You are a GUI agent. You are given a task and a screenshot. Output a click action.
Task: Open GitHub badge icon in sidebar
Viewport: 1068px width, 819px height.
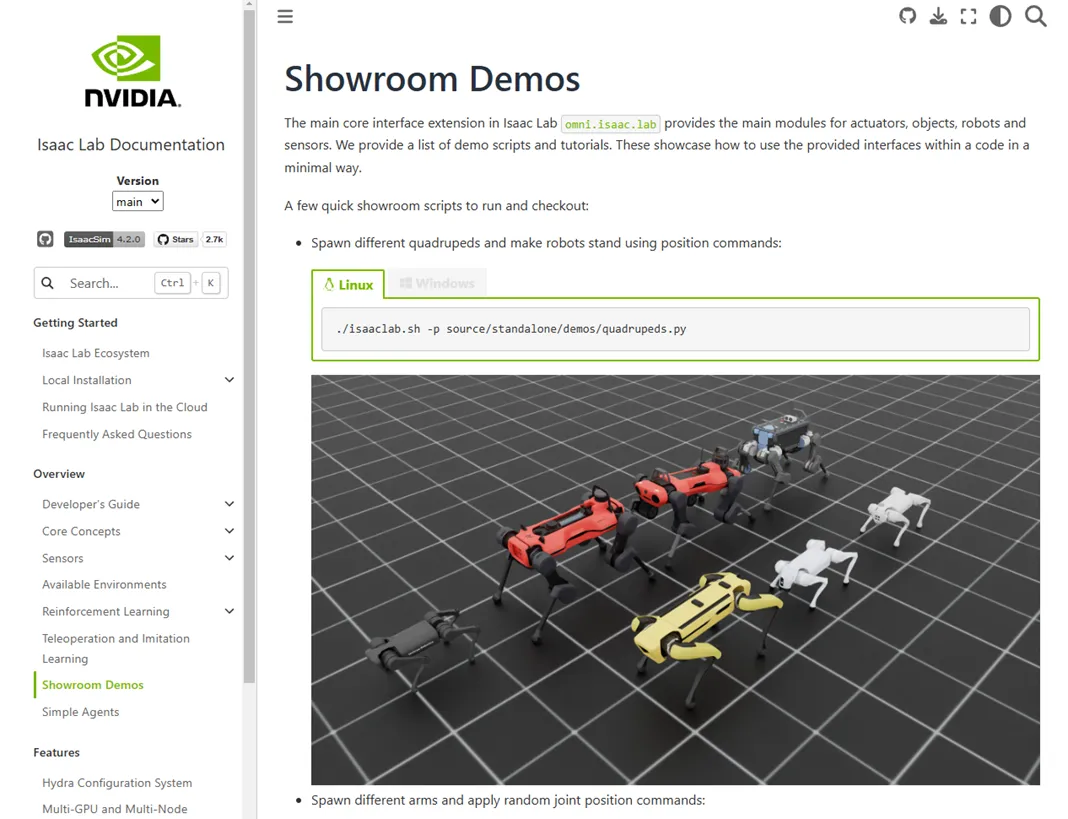pyautogui.click(x=45, y=239)
